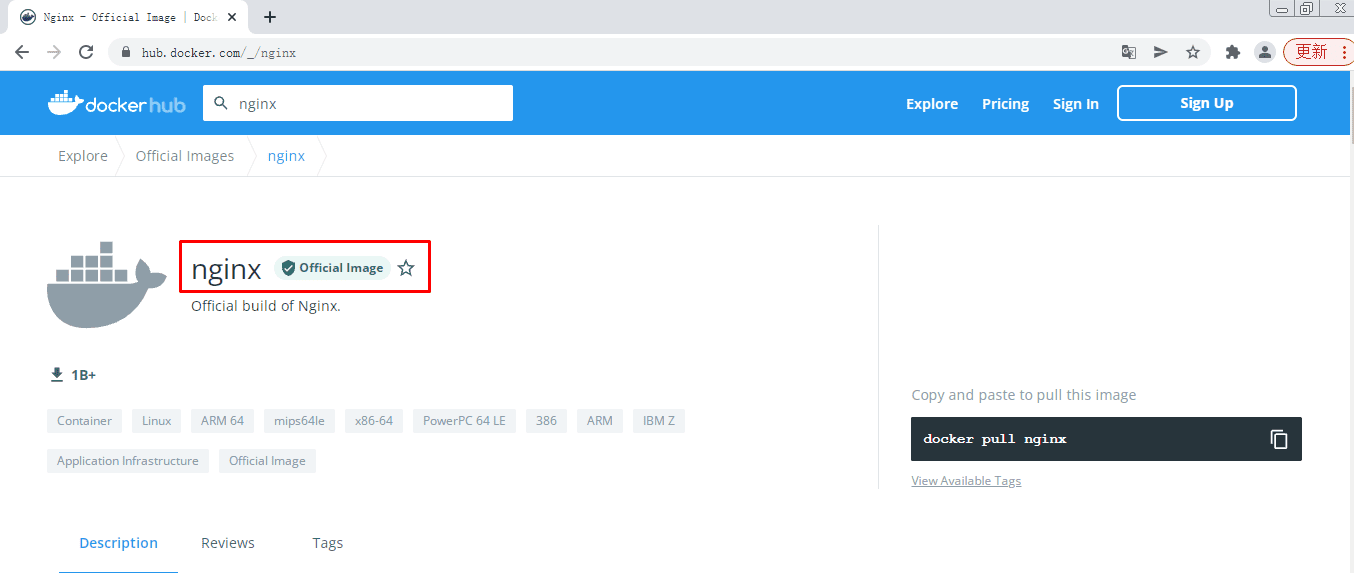1354x573 pixels.
Task: Select the mips64le tag chip
Action: pyautogui.click(x=300, y=421)
